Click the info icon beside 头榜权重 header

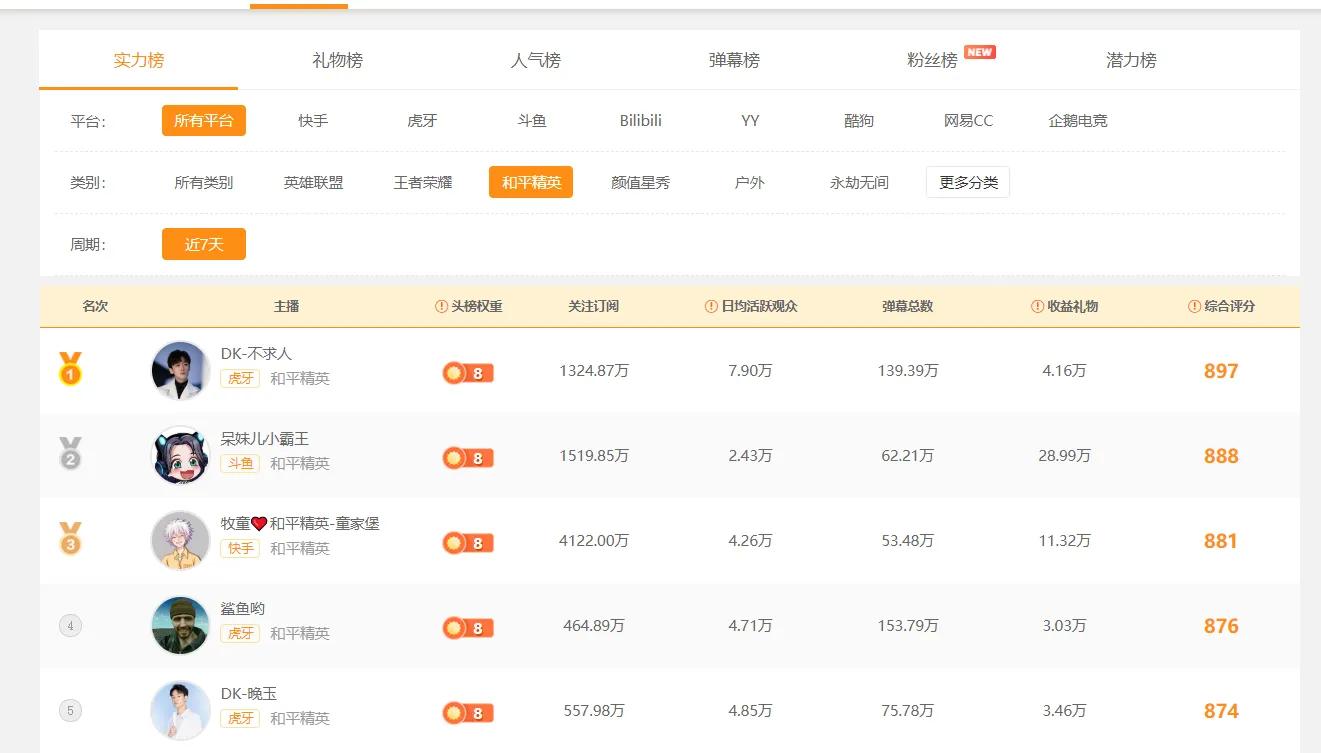[441, 307]
